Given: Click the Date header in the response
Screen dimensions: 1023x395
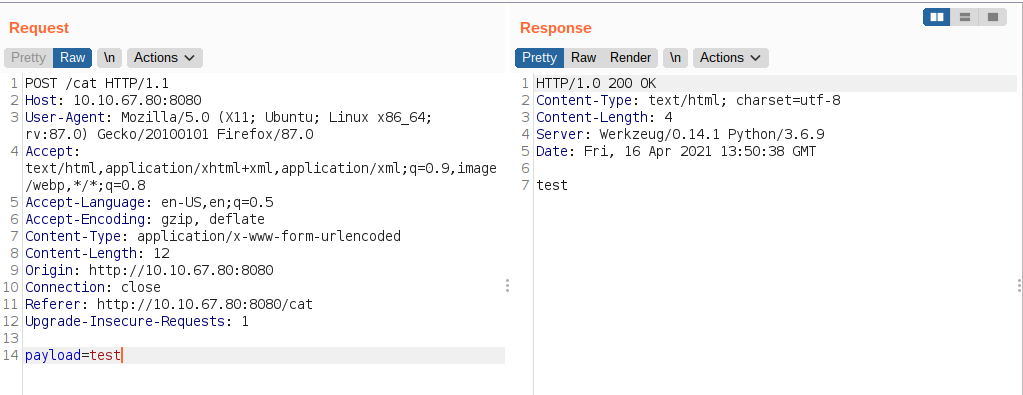Looking at the screenshot, I should [676, 151].
